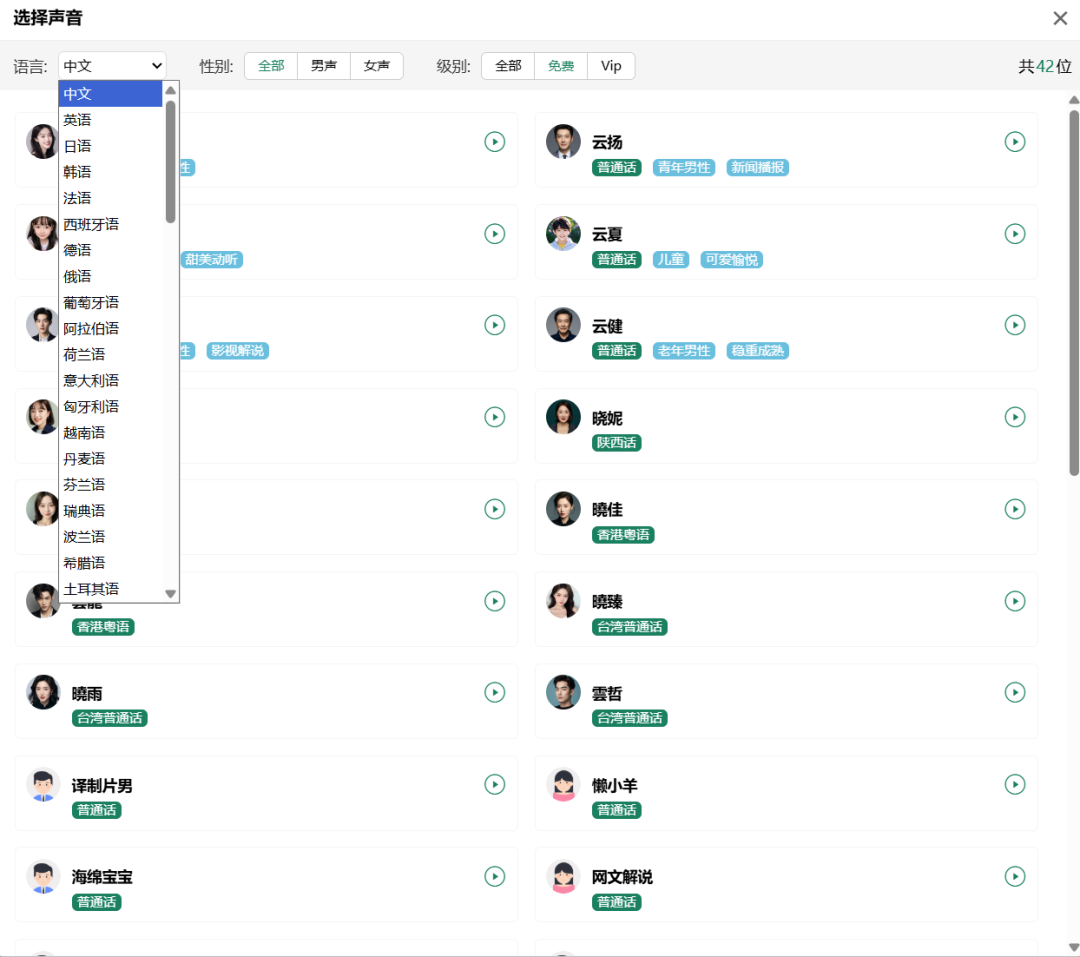This screenshot has height=957, width=1080.
Task: Click language list scroll-down arrow
Action: pyautogui.click(x=171, y=593)
